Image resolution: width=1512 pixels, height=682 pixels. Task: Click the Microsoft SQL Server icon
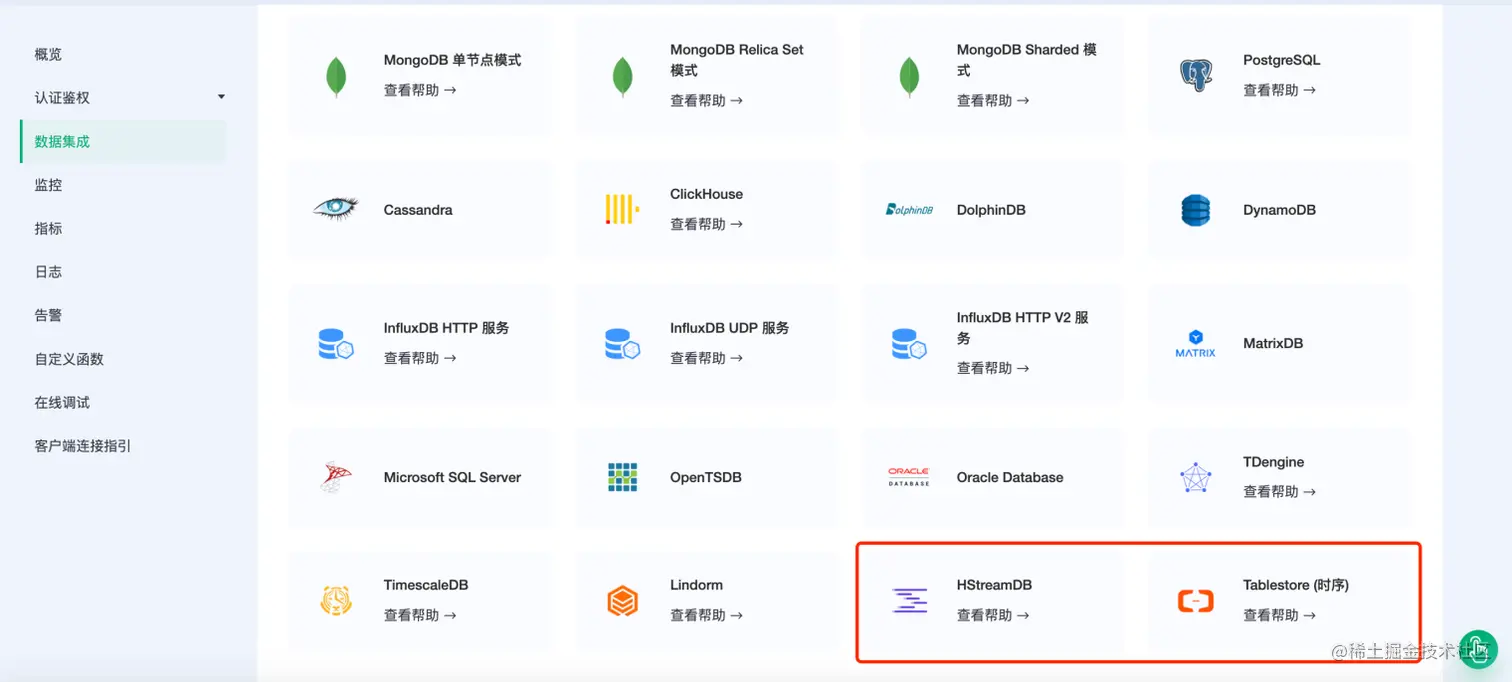click(336, 477)
